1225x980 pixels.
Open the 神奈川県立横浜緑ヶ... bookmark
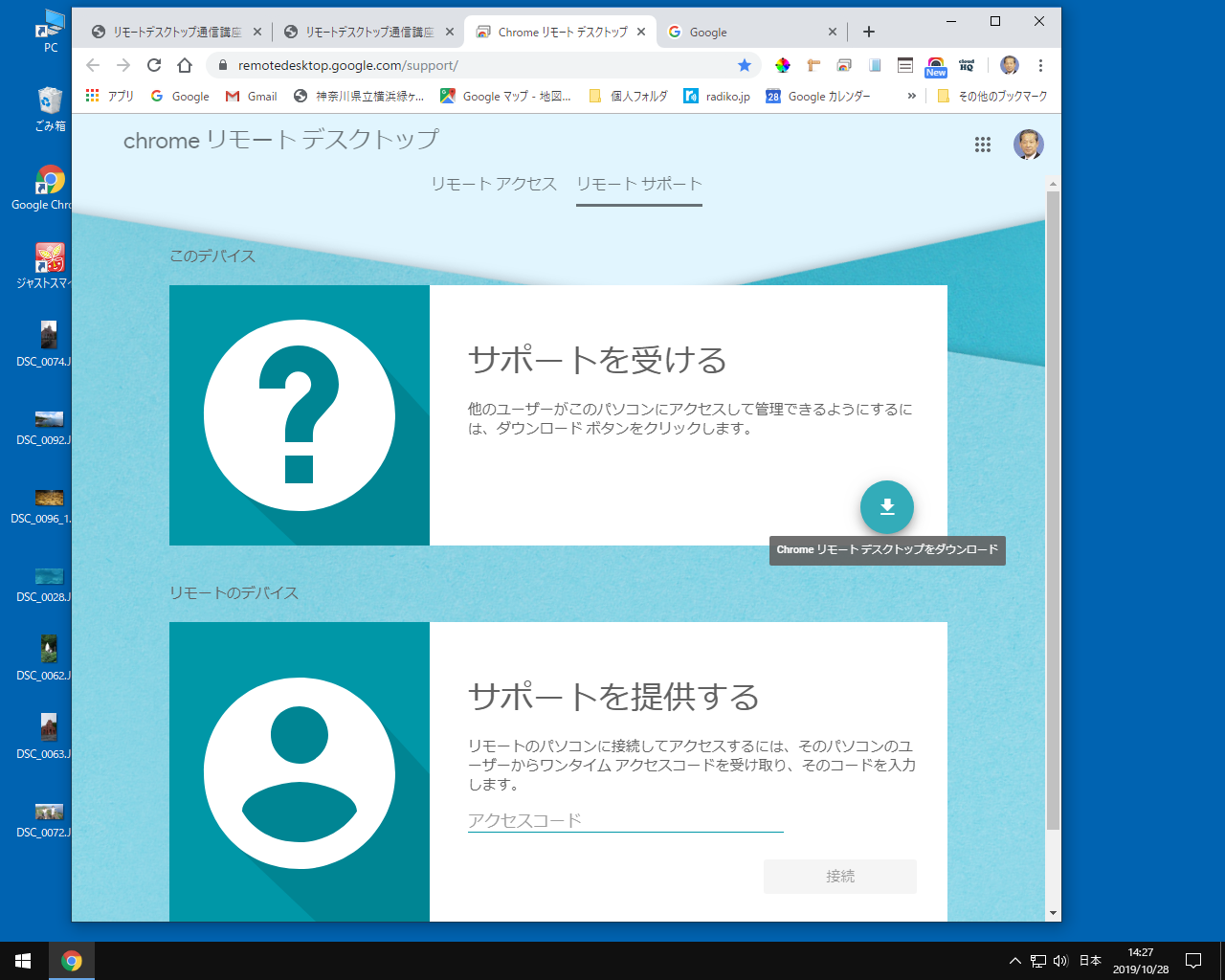point(359,96)
